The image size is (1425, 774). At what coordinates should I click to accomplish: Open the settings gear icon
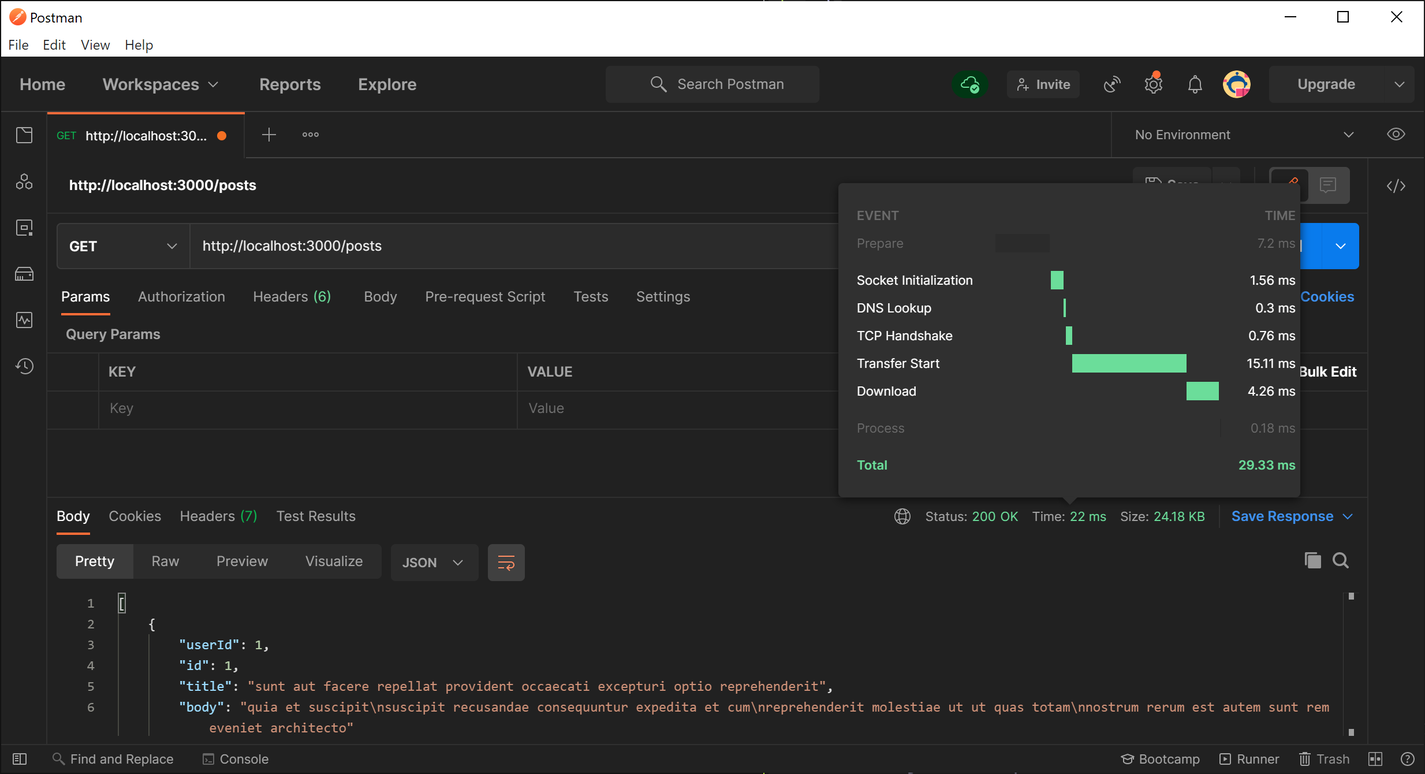coord(1153,85)
